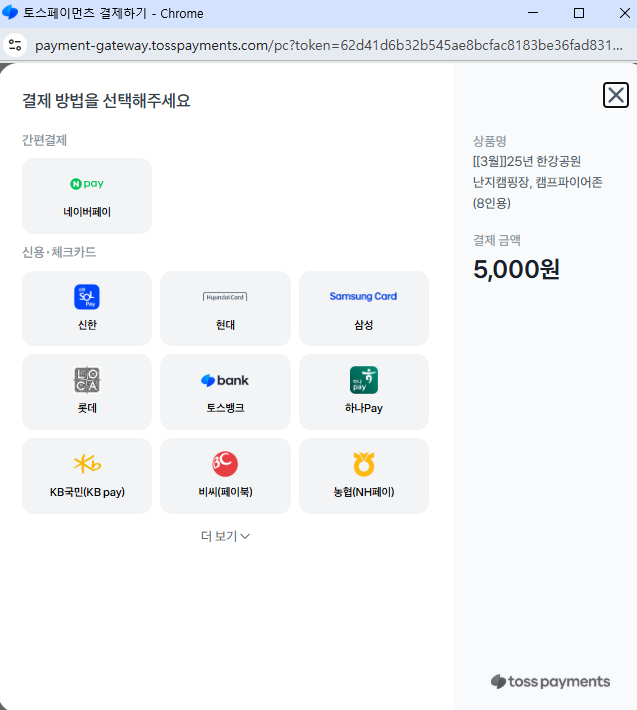Click the Toss favicon in title bar
The image size is (637, 710).
click(10, 13)
